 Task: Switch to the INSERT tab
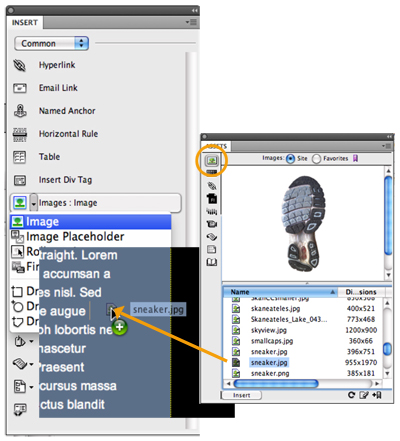pos(25,22)
